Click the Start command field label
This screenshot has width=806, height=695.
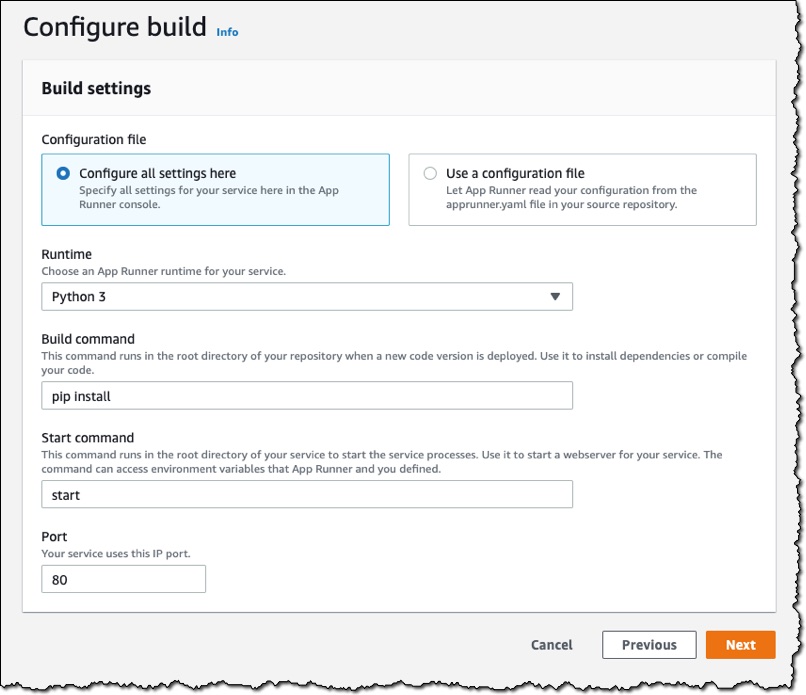coord(87,437)
